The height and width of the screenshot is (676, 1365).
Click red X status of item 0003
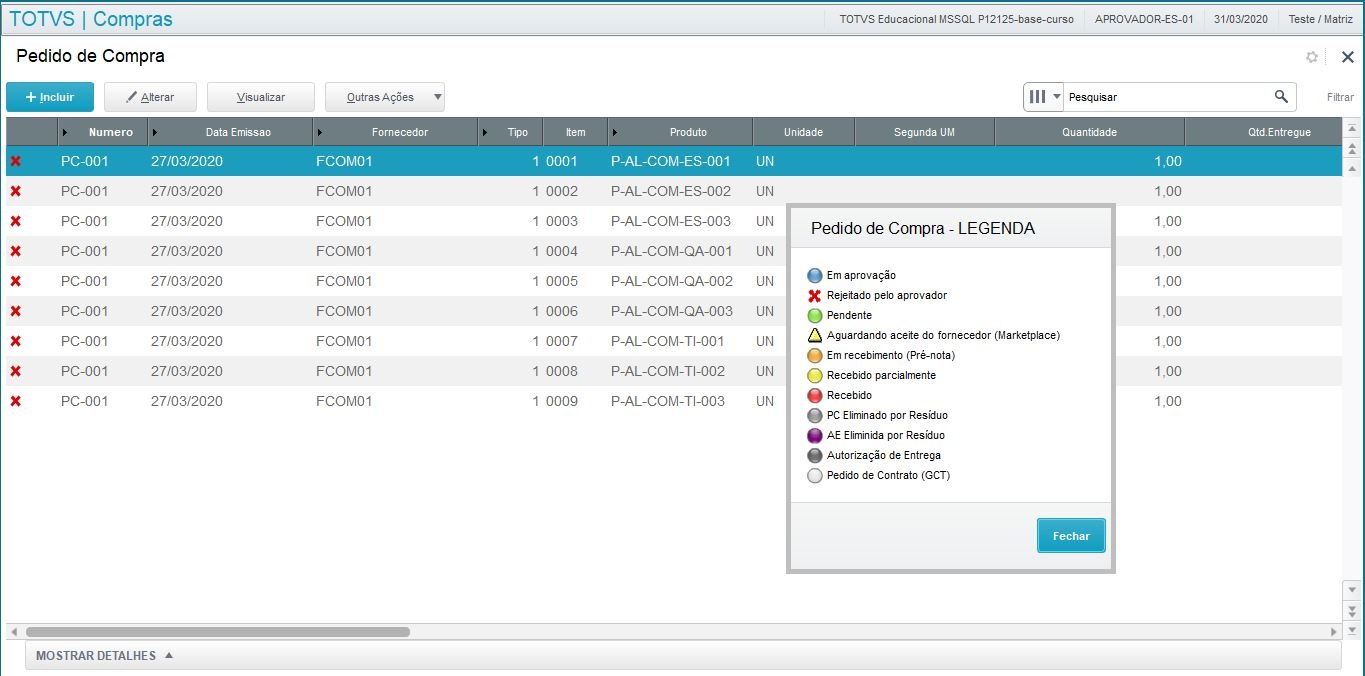point(15,221)
